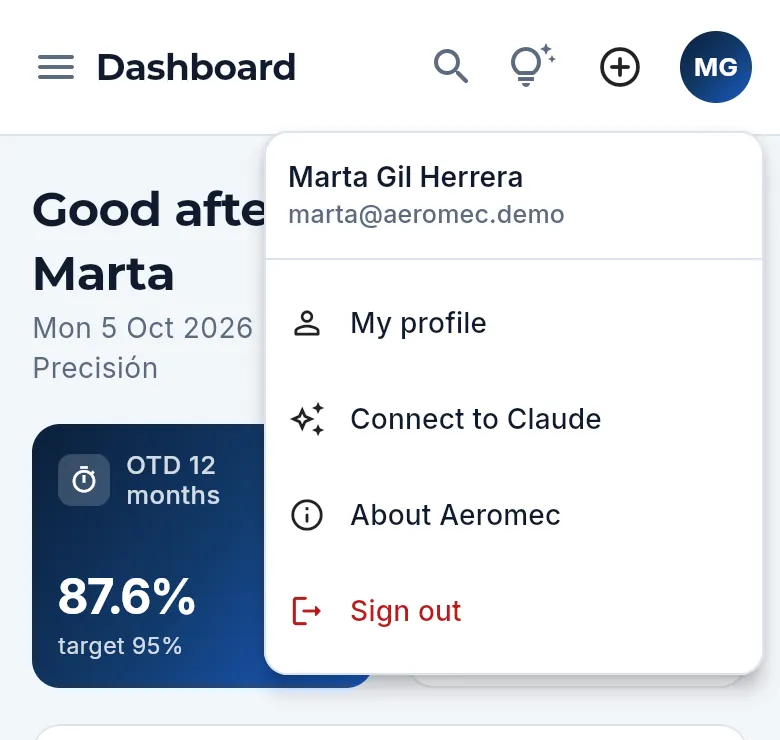Click the circled plus create icon

pyautogui.click(x=619, y=67)
